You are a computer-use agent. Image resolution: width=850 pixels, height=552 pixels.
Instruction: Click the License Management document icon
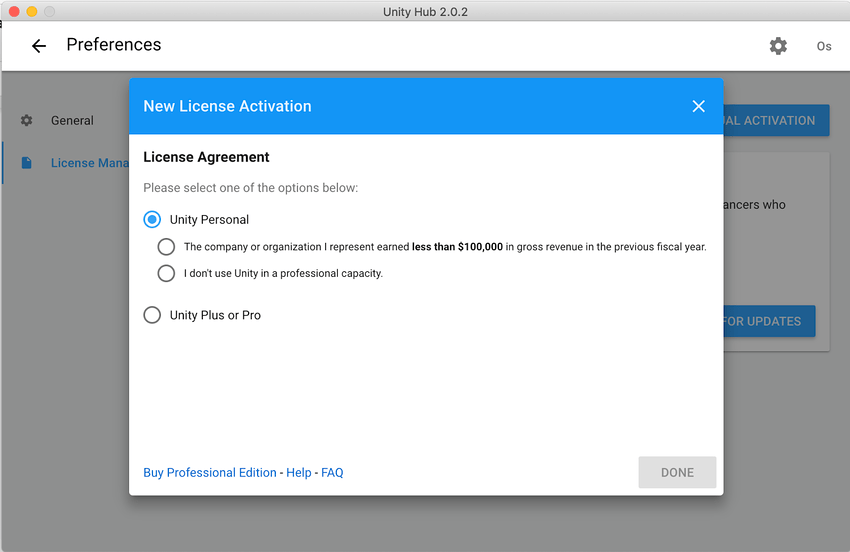[27, 163]
